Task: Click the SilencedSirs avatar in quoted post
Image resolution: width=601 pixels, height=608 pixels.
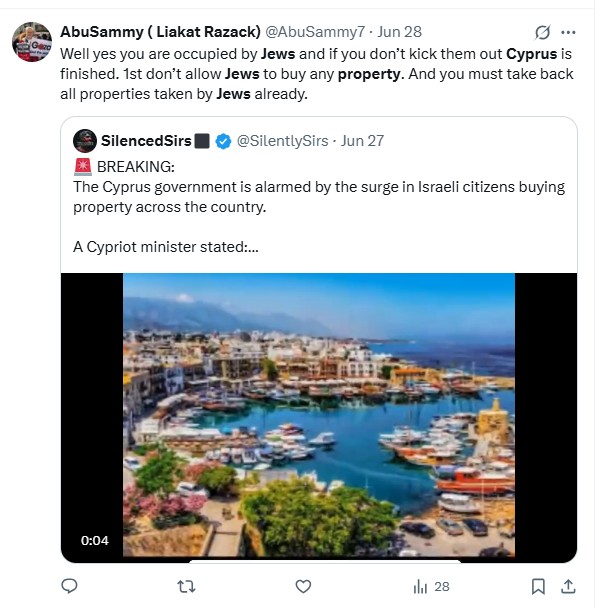Action: [85, 140]
